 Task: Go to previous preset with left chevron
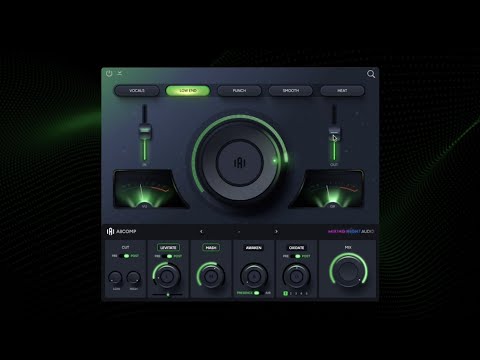(x=201, y=231)
